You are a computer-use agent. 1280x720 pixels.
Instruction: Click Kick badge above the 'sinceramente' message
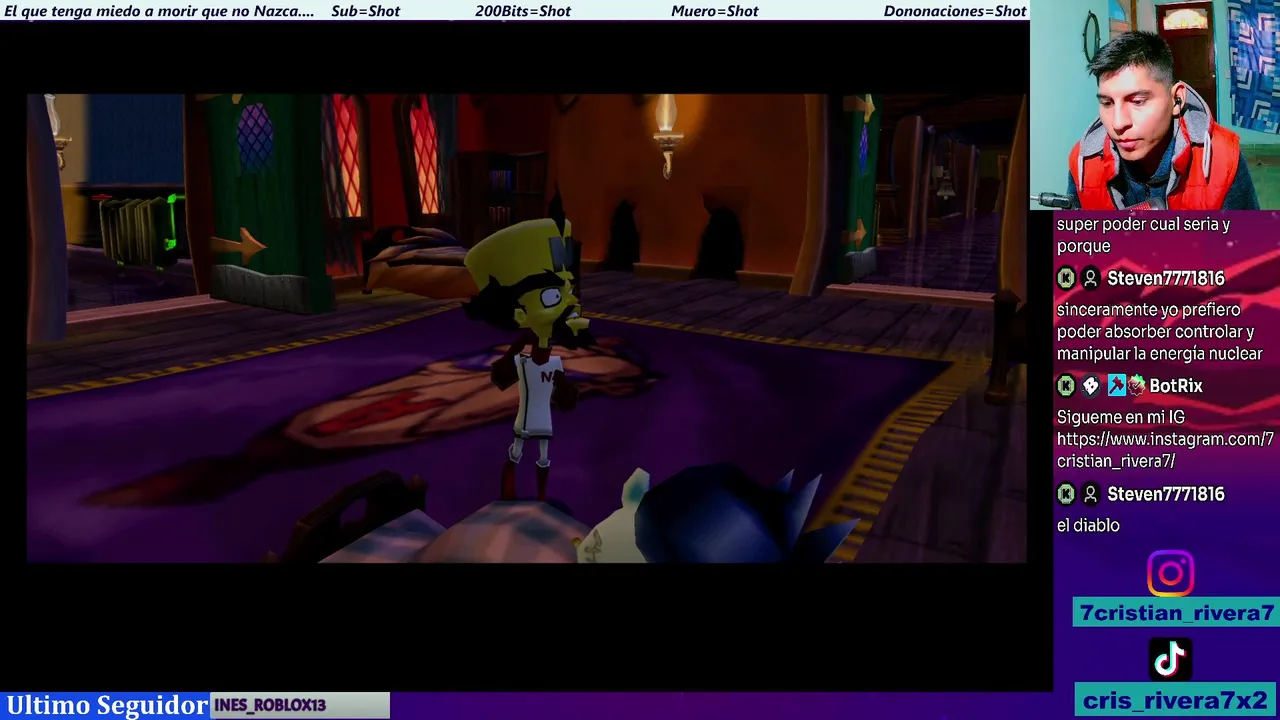(1066, 278)
